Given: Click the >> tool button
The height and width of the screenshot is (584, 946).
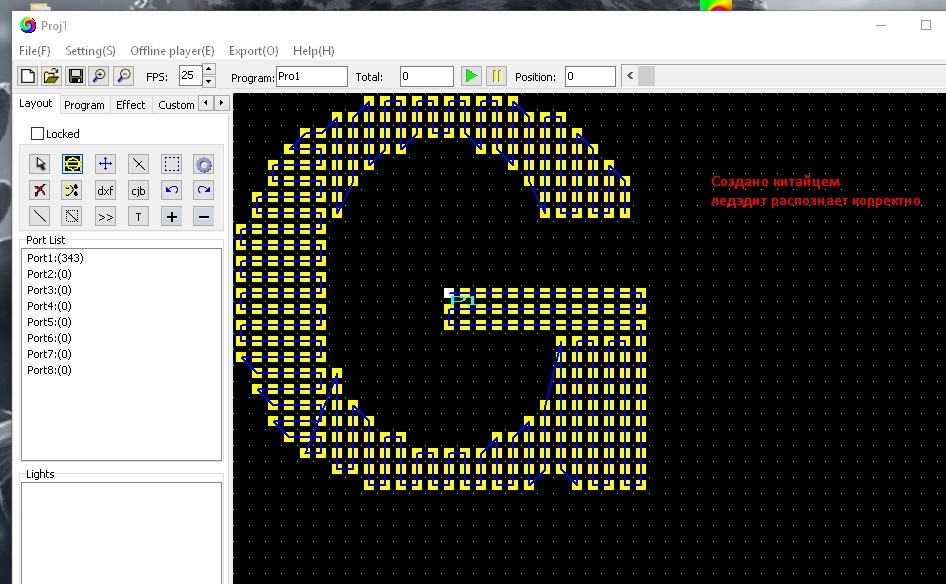Looking at the screenshot, I should click(x=106, y=217).
